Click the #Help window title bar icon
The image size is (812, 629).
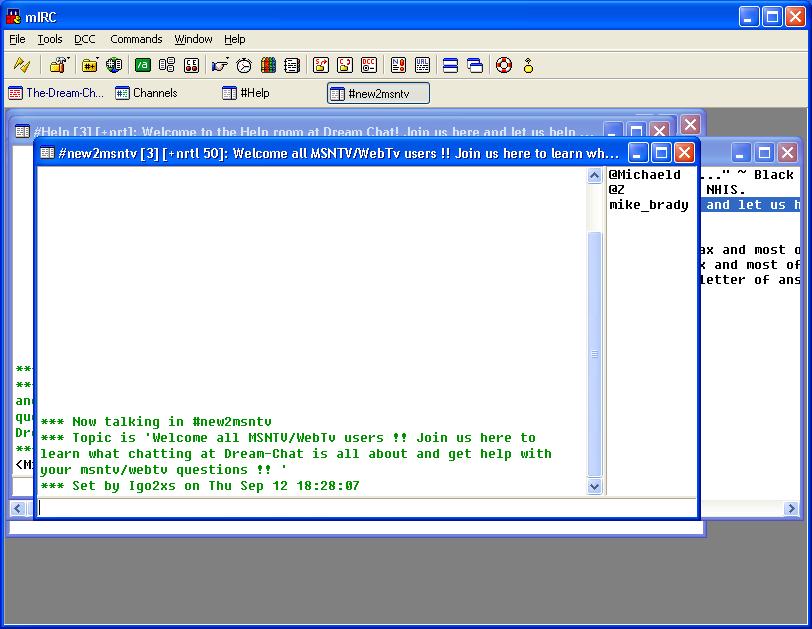tap(22, 131)
